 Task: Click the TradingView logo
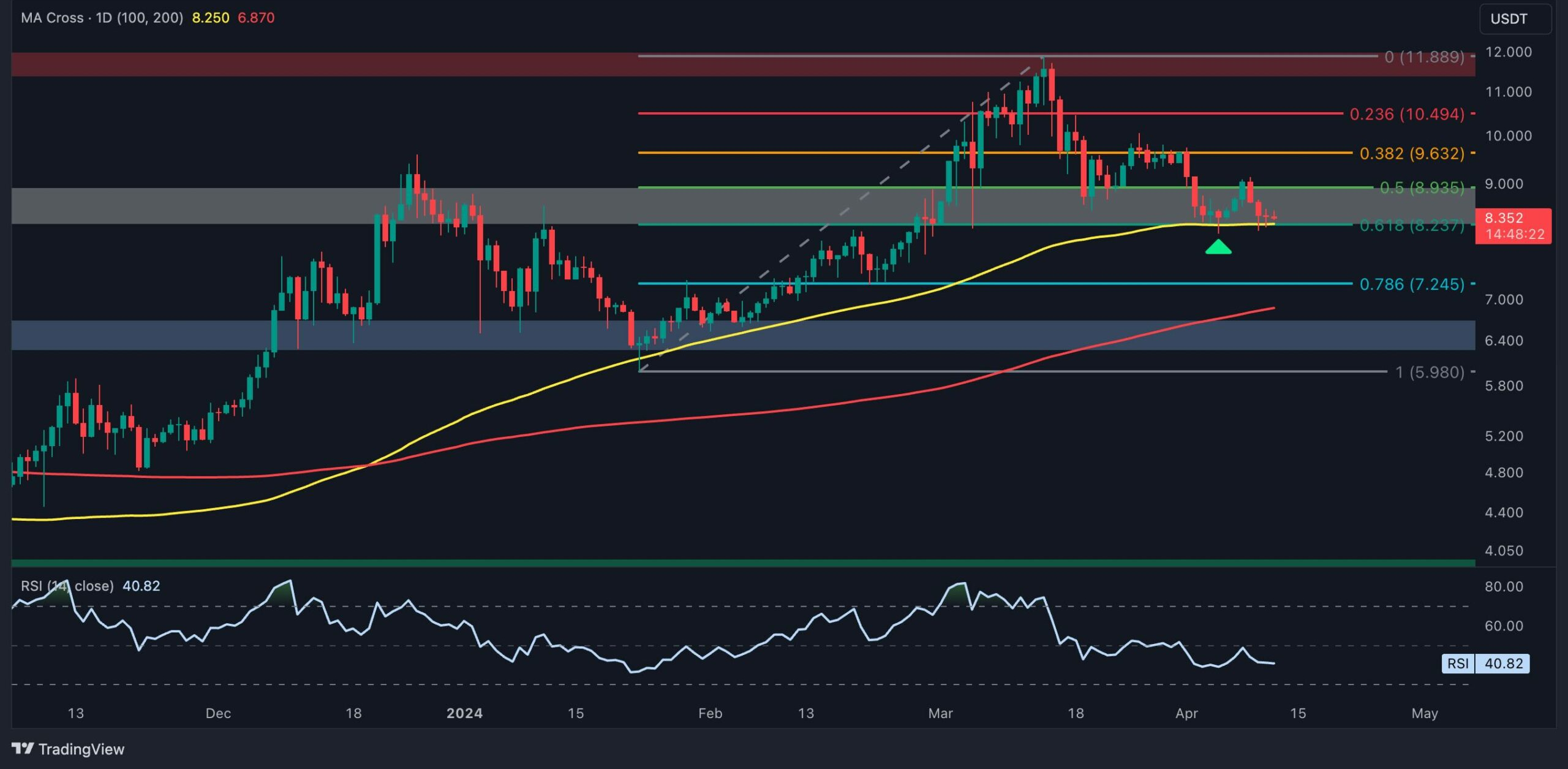68,749
